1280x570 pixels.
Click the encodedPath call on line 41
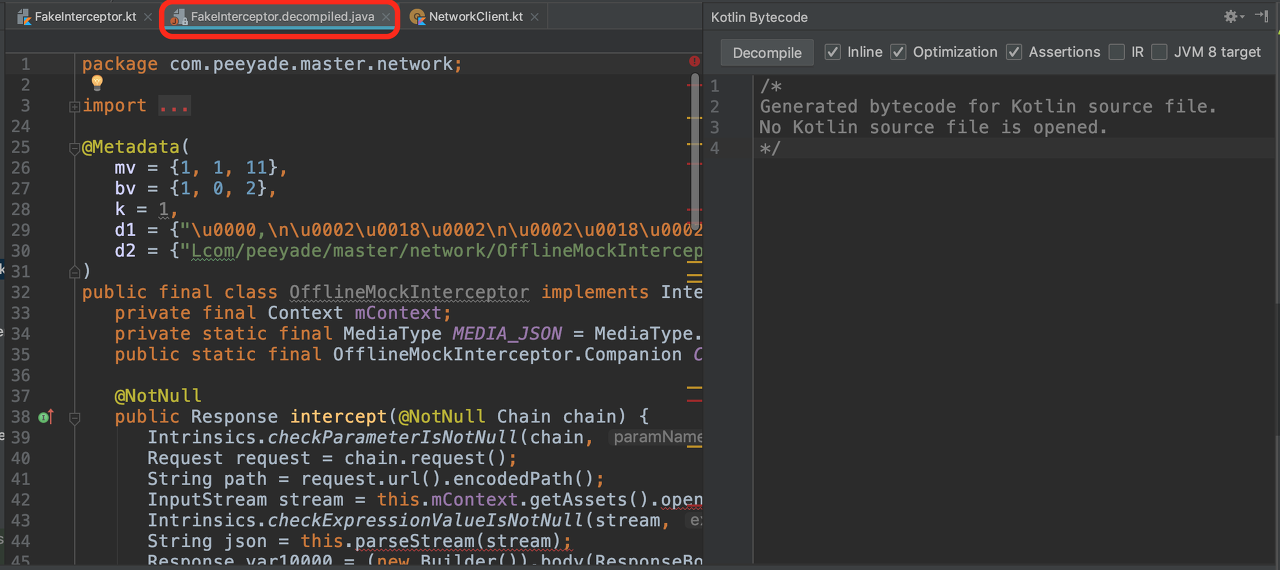(528, 479)
